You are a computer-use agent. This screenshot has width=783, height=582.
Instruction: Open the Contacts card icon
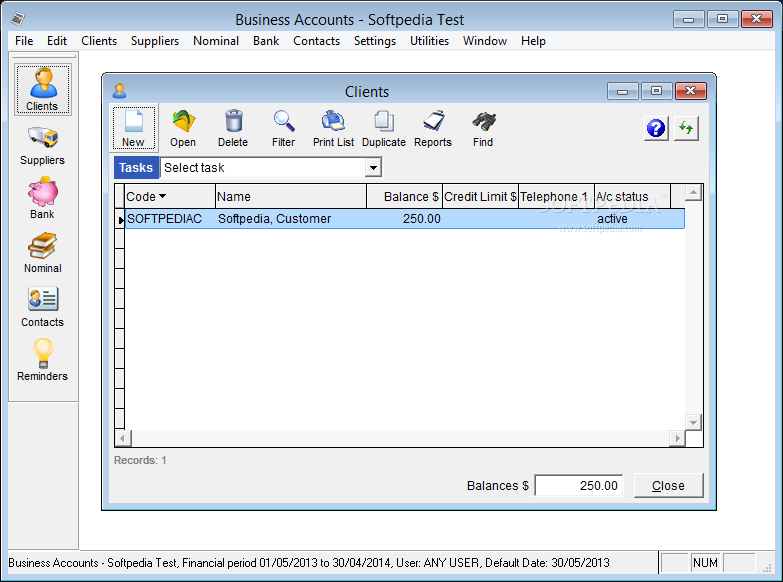(x=42, y=299)
